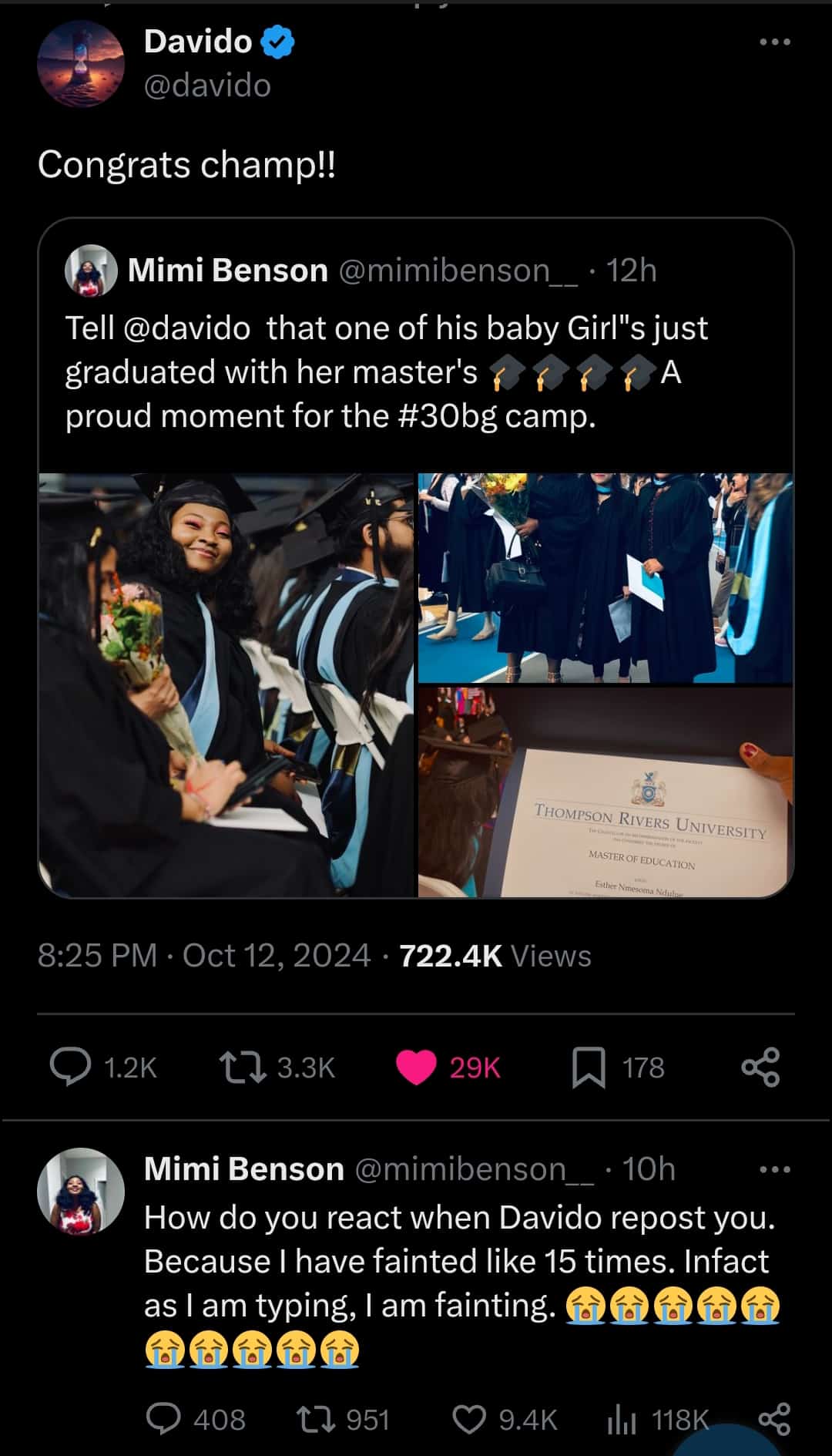Repost Davido's post with retweet icon
Screen dimensions: 832x1456
tap(243, 1068)
